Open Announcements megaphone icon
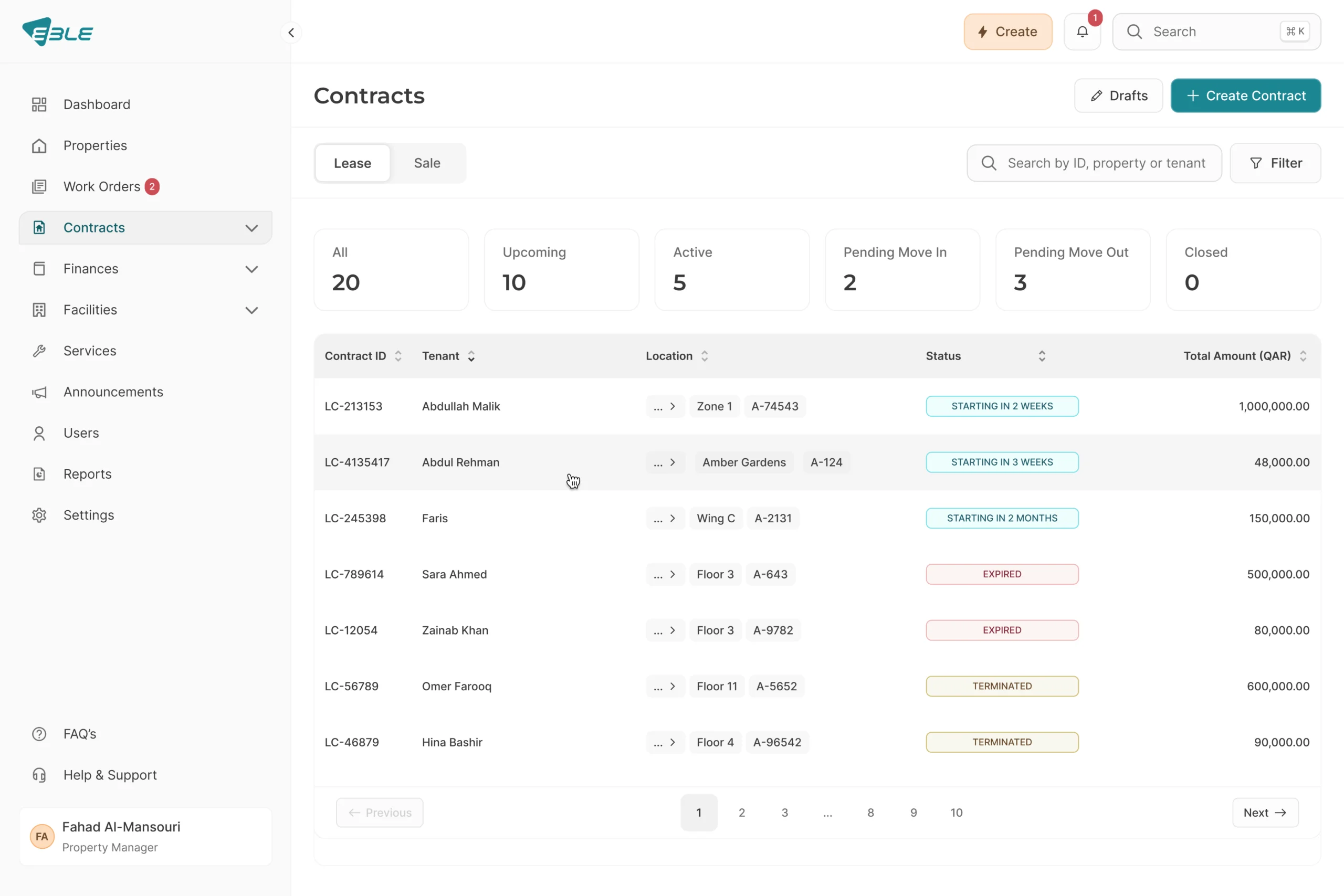1344x896 pixels. click(x=39, y=392)
